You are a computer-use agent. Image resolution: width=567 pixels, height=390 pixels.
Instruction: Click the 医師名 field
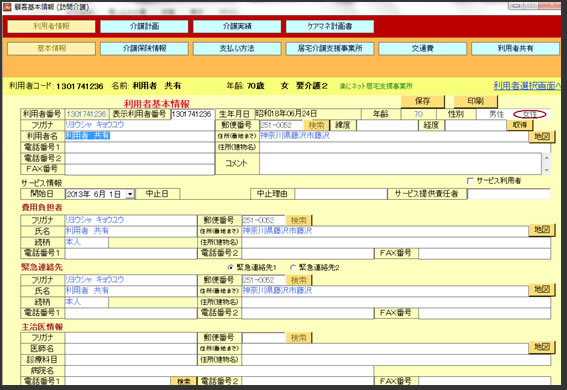[131, 349]
